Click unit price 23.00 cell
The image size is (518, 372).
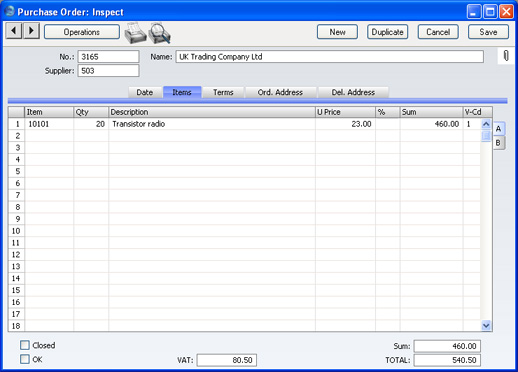pyautogui.click(x=345, y=124)
